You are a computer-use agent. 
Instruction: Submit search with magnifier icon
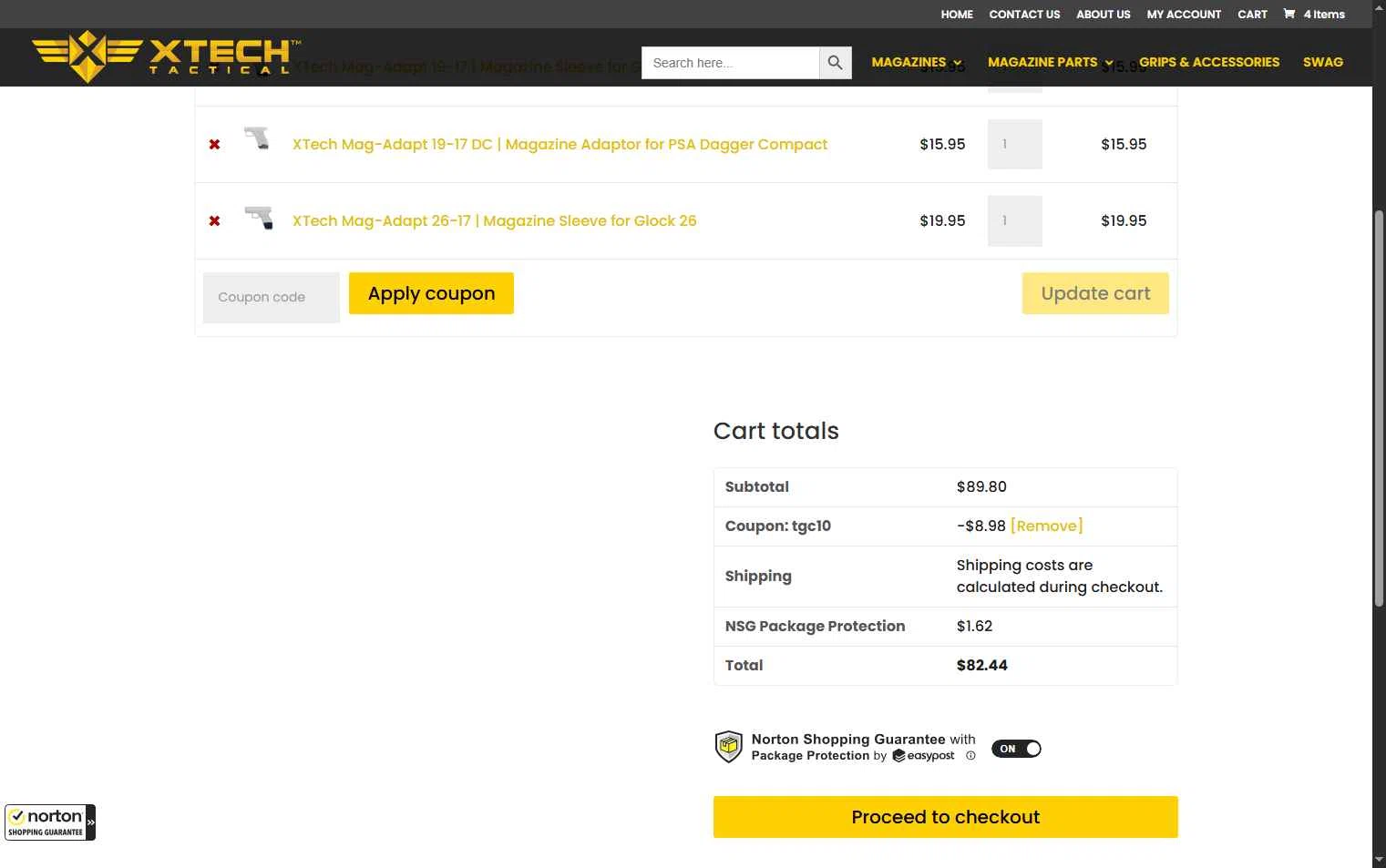[x=835, y=63]
